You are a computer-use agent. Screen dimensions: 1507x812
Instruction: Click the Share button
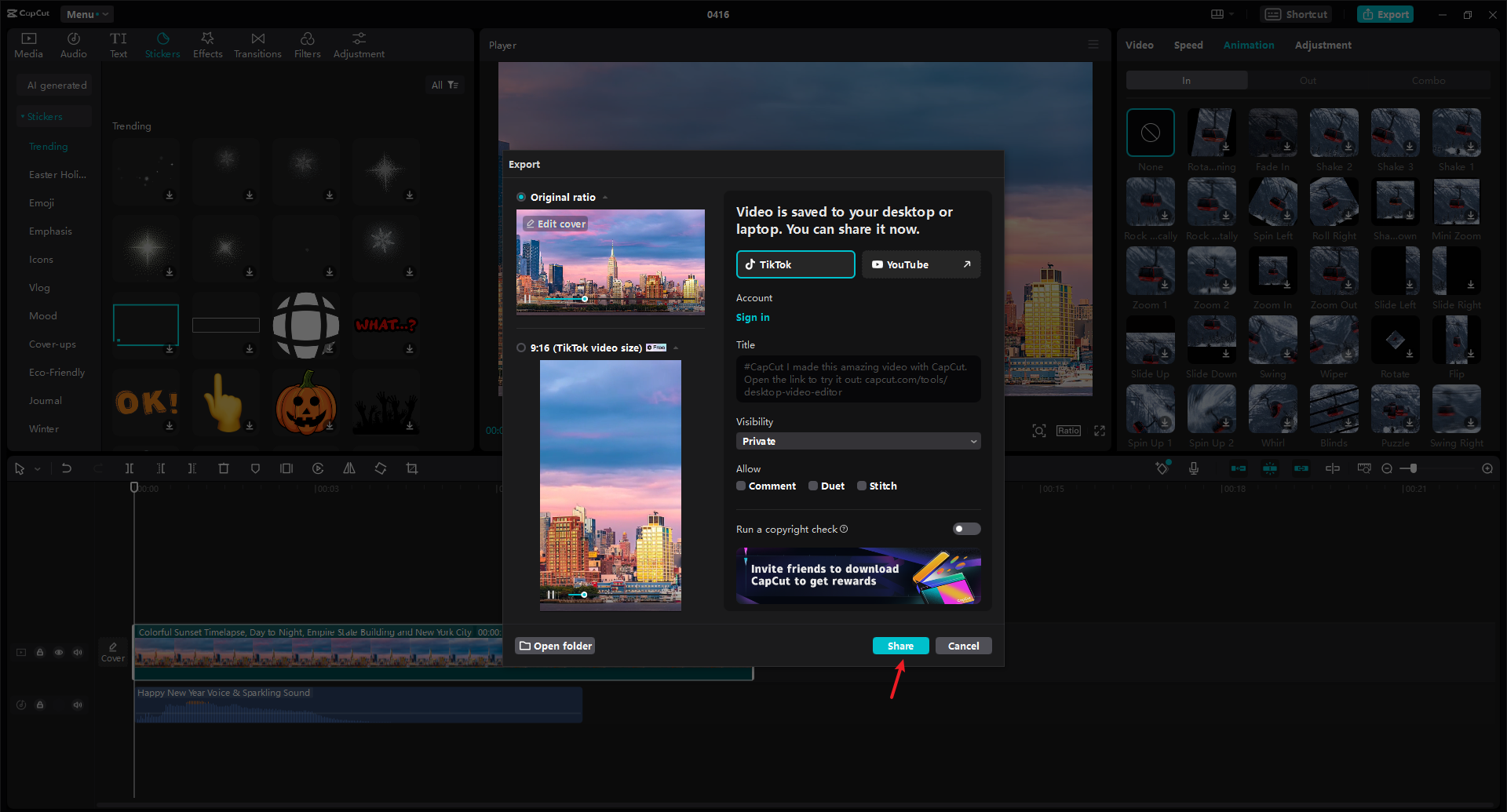(900, 646)
